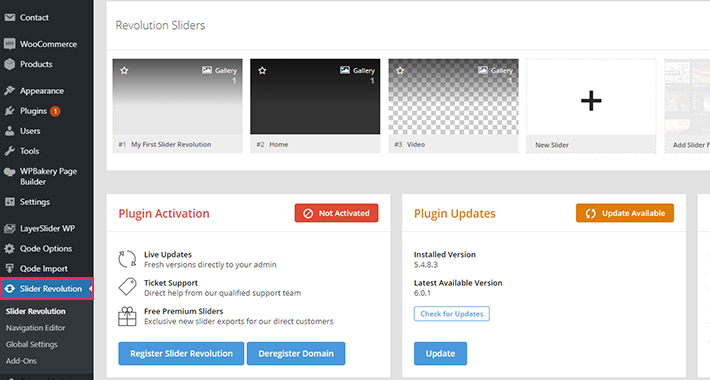This screenshot has width=710, height=380.
Task: Toggle favorite star on Home slider
Action: point(262,71)
